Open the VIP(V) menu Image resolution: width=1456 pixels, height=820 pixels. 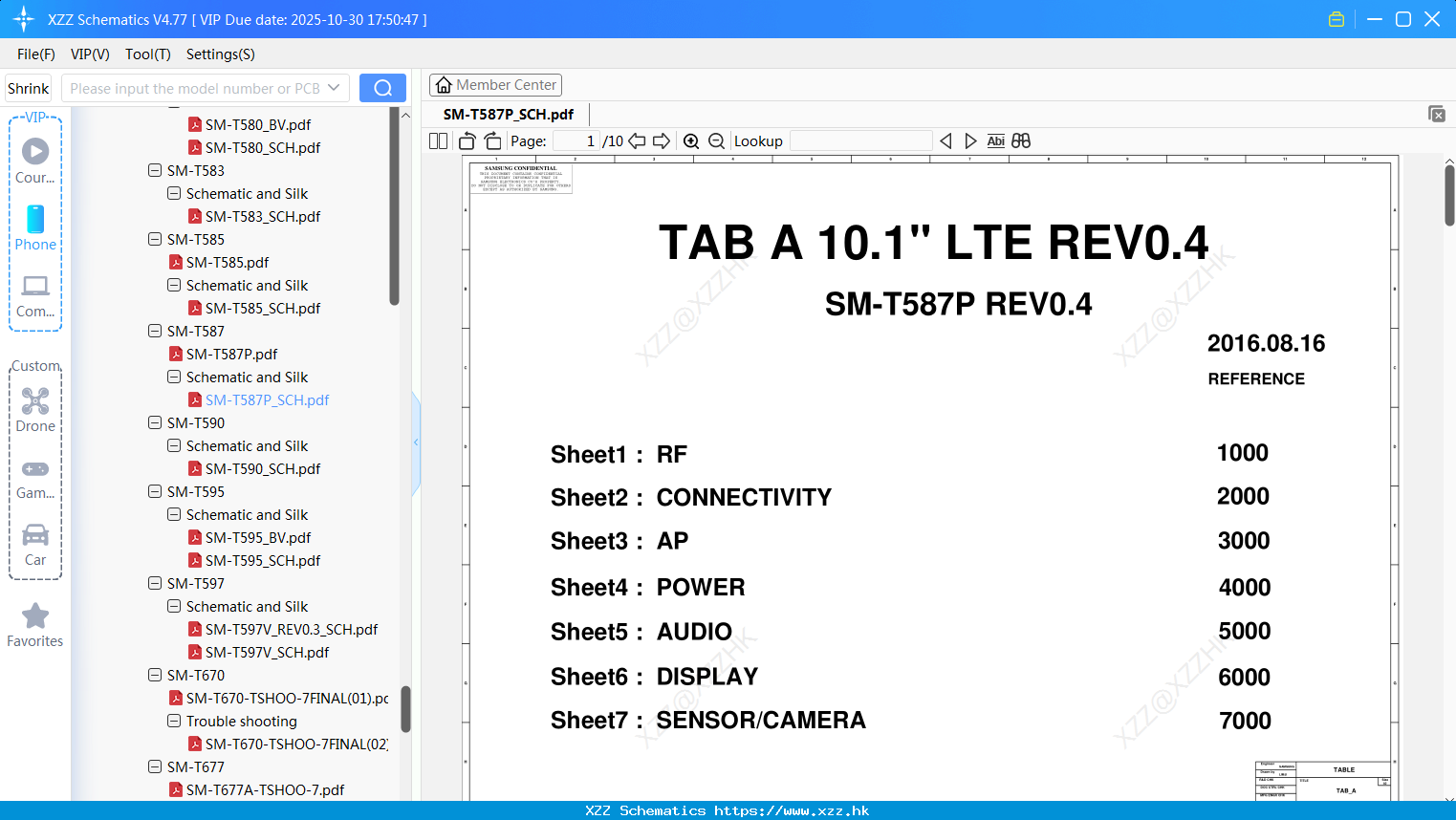click(x=90, y=54)
